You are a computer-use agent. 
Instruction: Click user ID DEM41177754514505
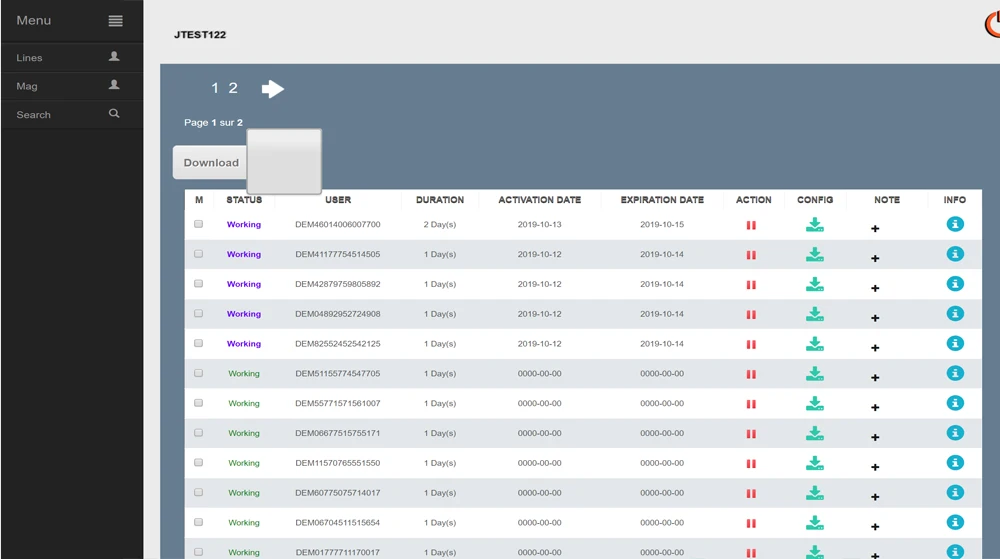337,254
